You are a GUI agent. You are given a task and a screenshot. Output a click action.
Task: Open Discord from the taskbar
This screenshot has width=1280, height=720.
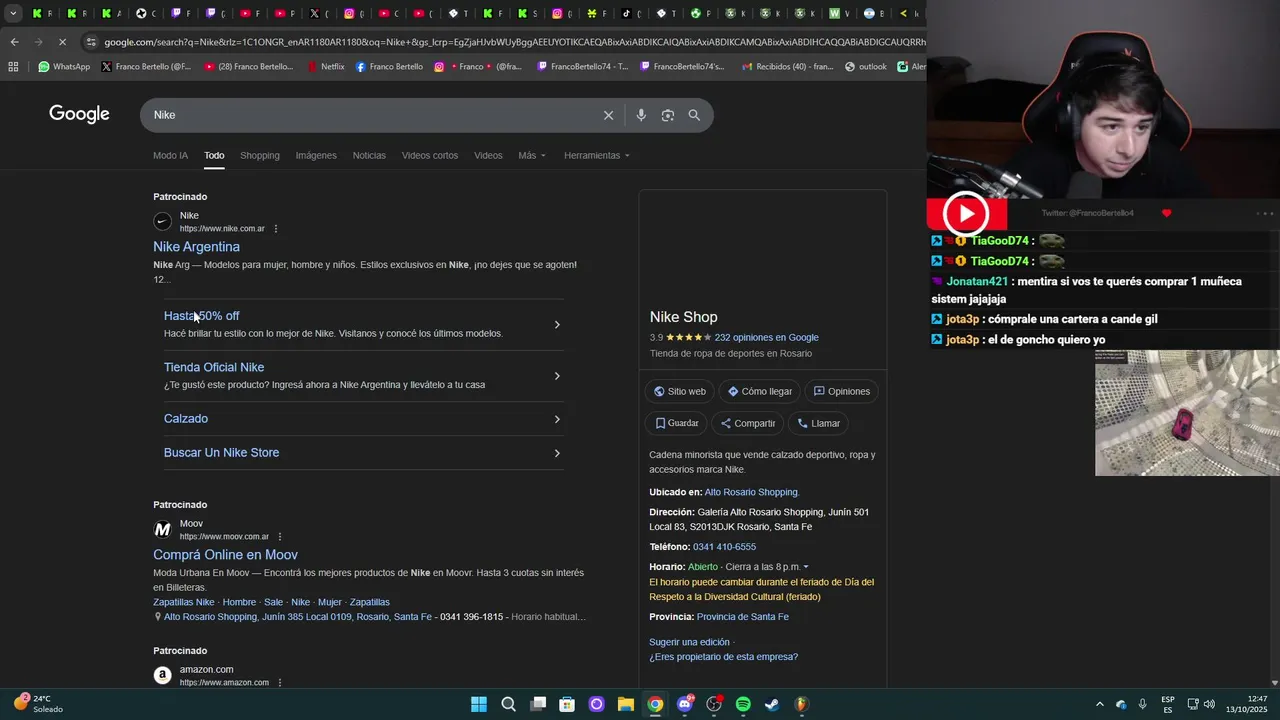[685, 704]
